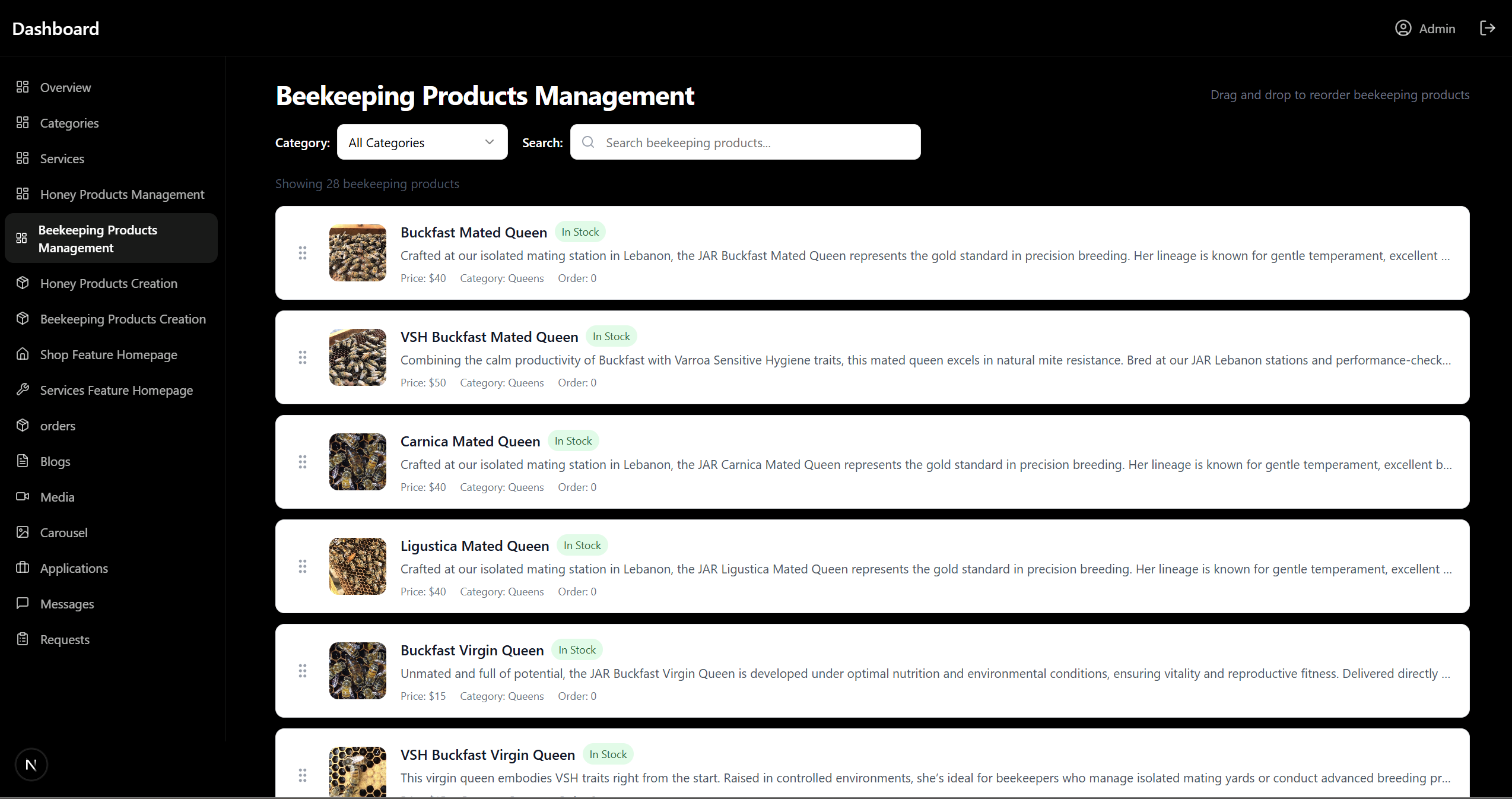This screenshot has width=1512, height=799.
Task: Click the search magnifier icon
Action: pyautogui.click(x=587, y=142)
